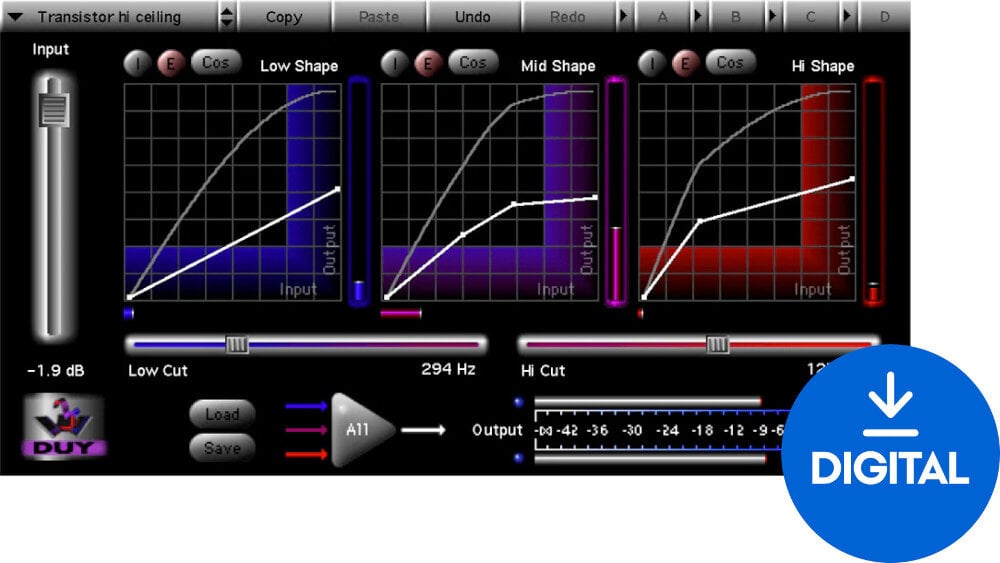This screenshot has width=1000, height=563.
Task: Click the Low Cut frequency slider handle
Action: click(x=237, y=345)
